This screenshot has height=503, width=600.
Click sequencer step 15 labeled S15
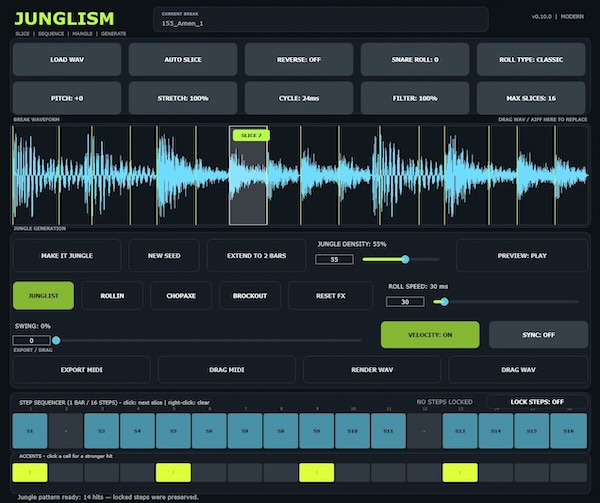pos(532,431)
